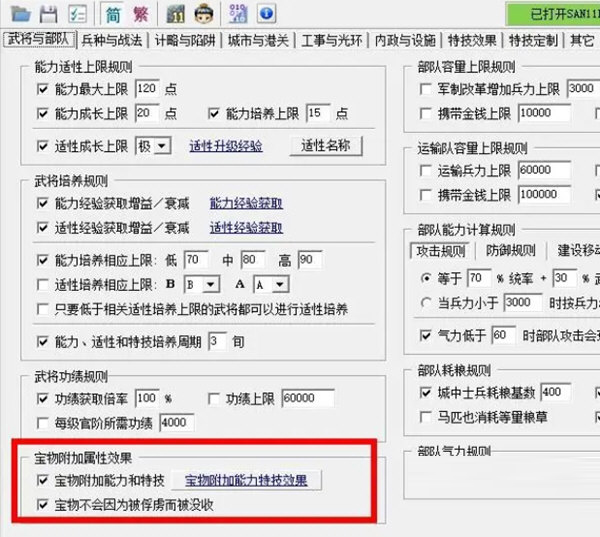Toggle 能力最大上限 checkbox

pos(42,89)
